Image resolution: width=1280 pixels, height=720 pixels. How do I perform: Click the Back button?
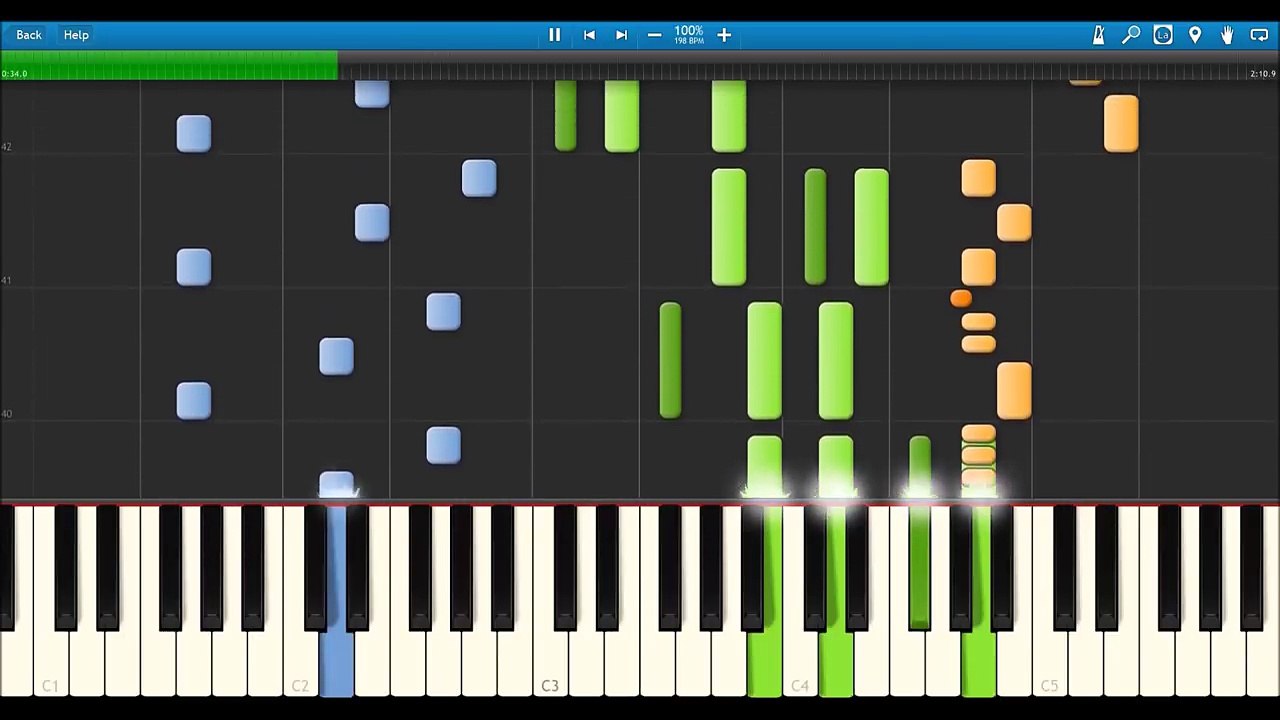(29, 35)
